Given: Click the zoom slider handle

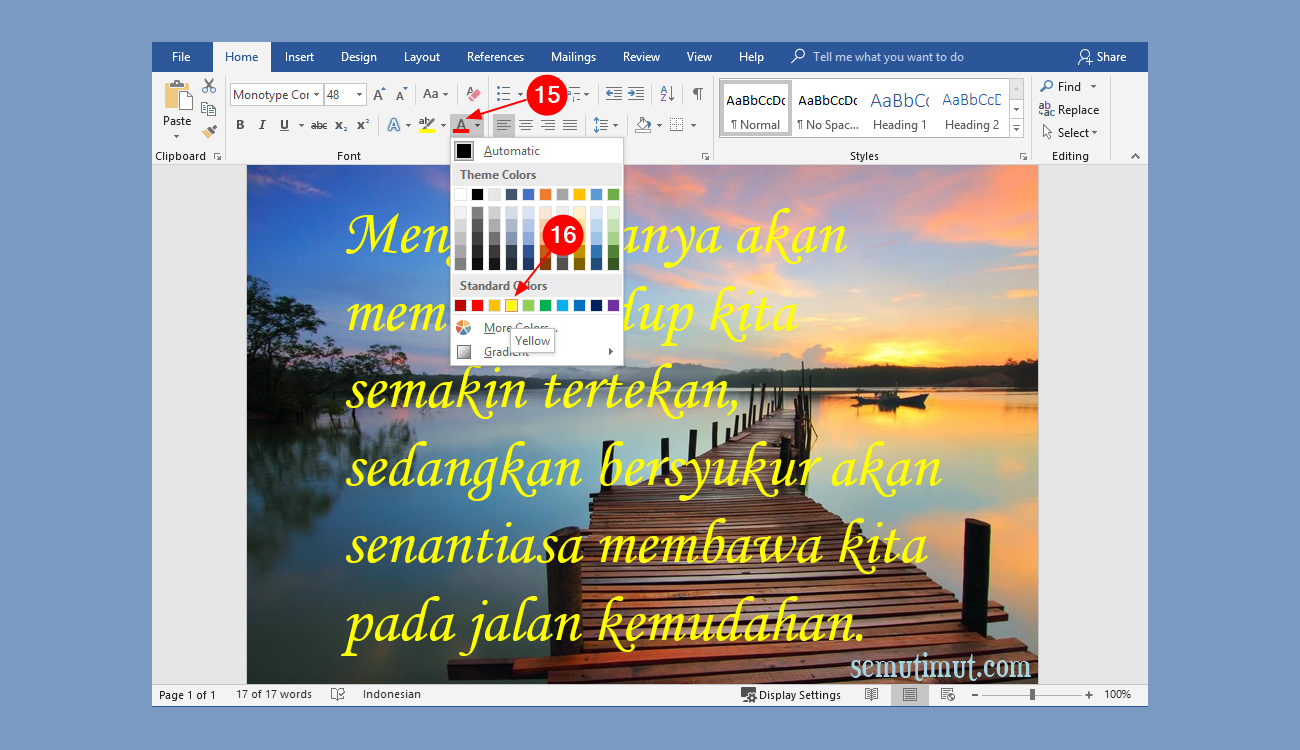Looking at the screenshot, I should tap(1032, 695).
